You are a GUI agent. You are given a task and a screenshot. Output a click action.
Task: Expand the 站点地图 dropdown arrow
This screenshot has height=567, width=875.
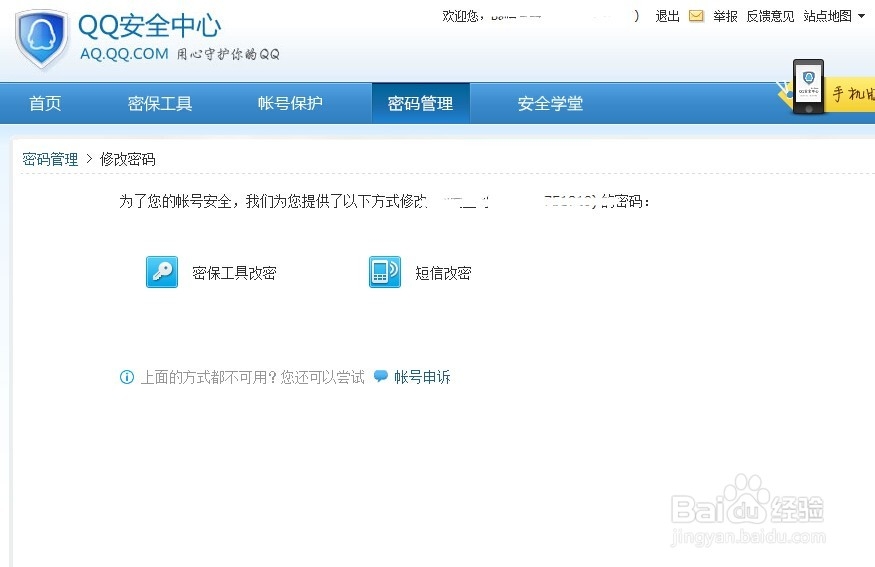click(x=862, y=16)
